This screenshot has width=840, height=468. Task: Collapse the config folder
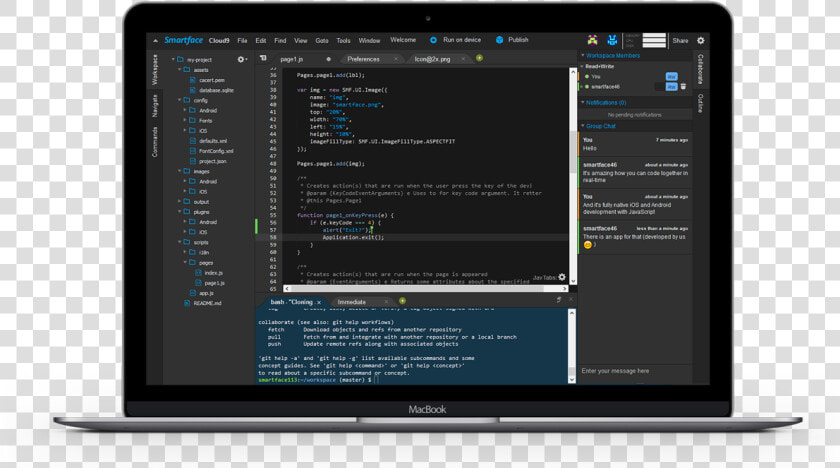[x=179, y=100]
